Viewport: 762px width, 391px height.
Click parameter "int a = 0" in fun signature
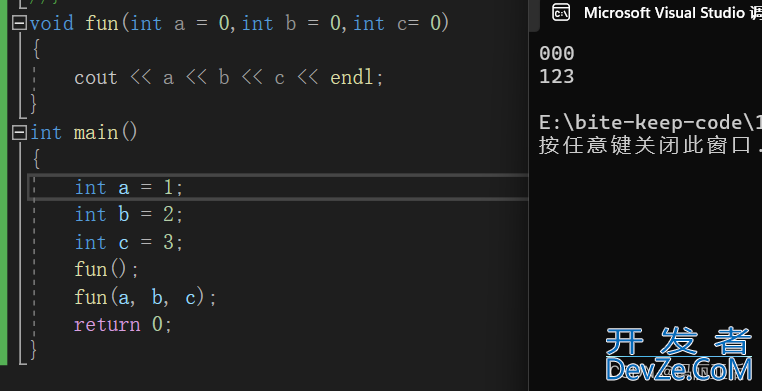coord(180,23)
